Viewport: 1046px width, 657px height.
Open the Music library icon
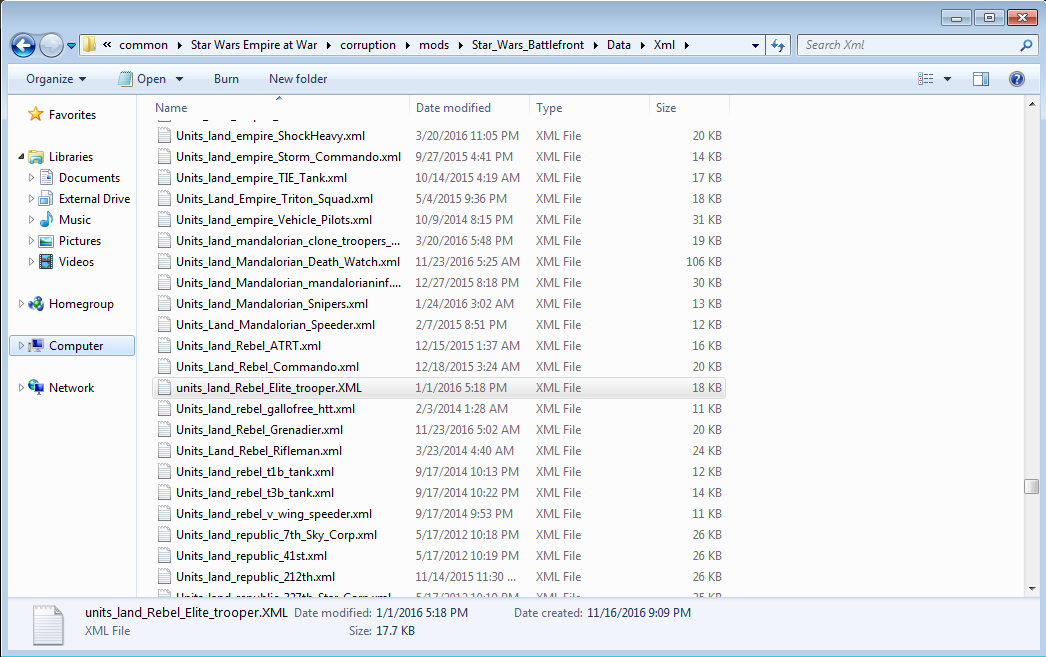point(47,219)
